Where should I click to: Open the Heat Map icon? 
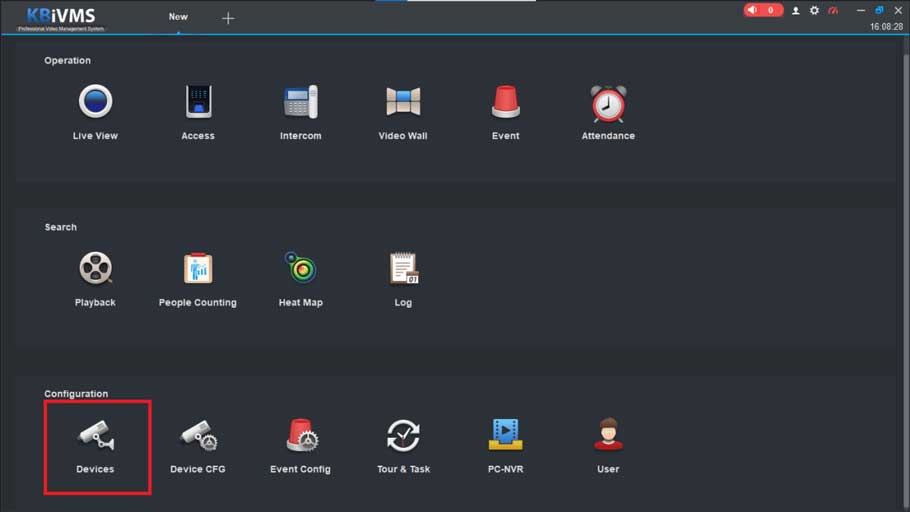click(x=300, y=269)
